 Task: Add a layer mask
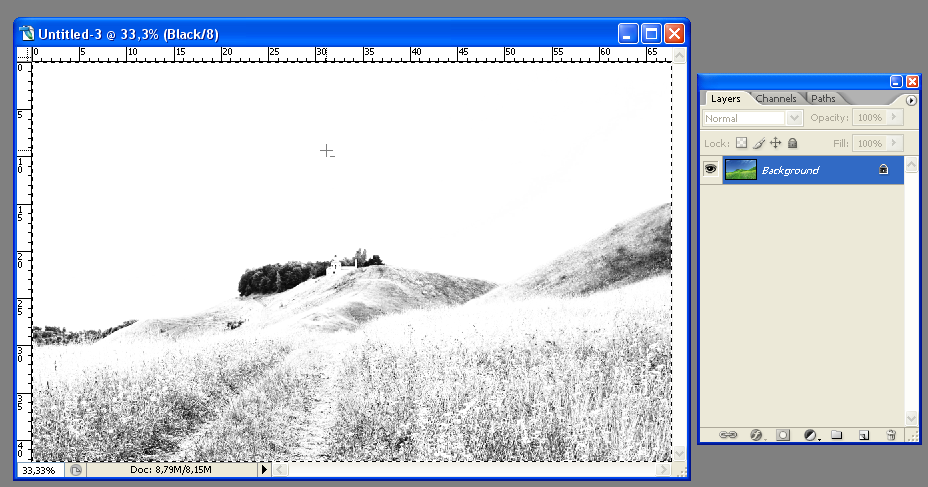point(783,435)
